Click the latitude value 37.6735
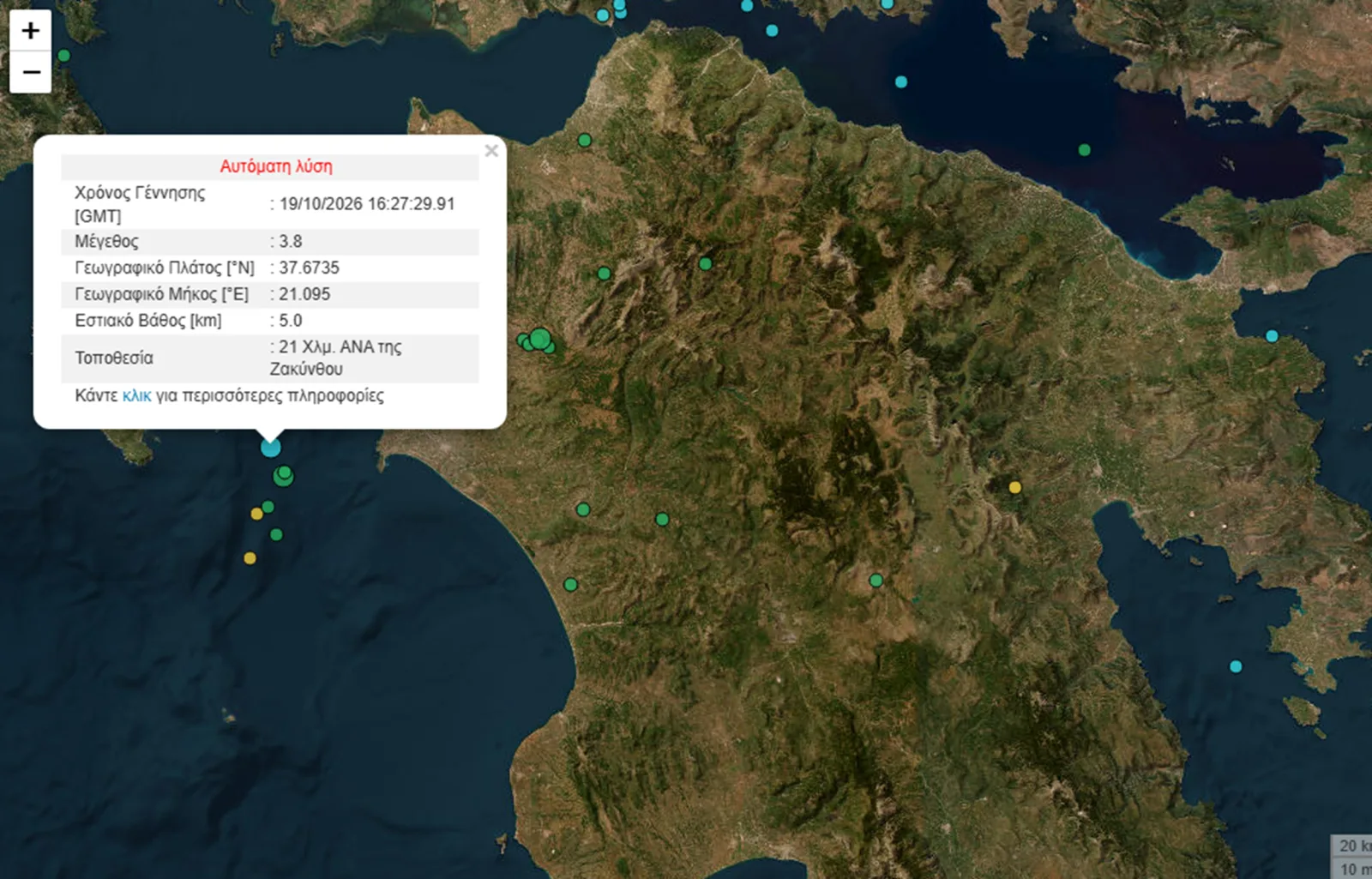1372x879 pixels. click(309, 268)
